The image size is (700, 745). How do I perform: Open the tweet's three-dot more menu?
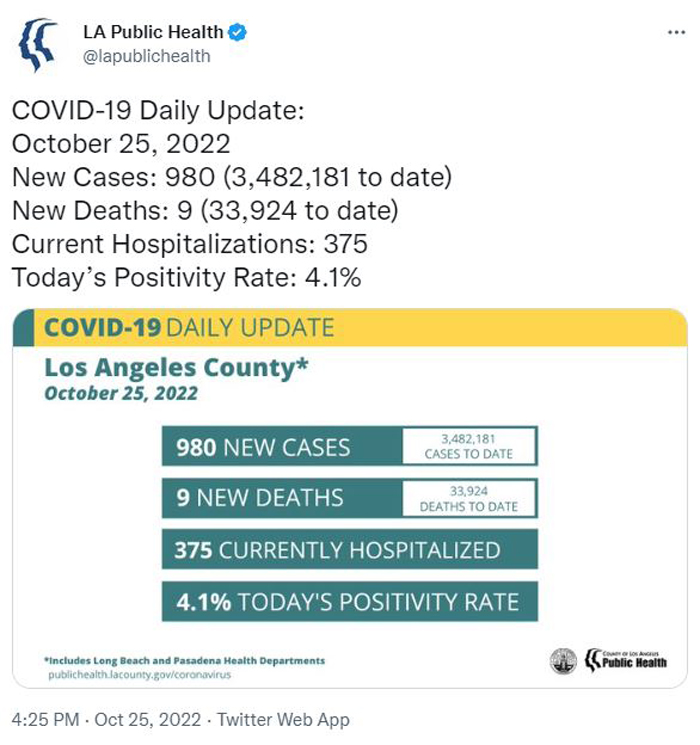tap(676, 32)
